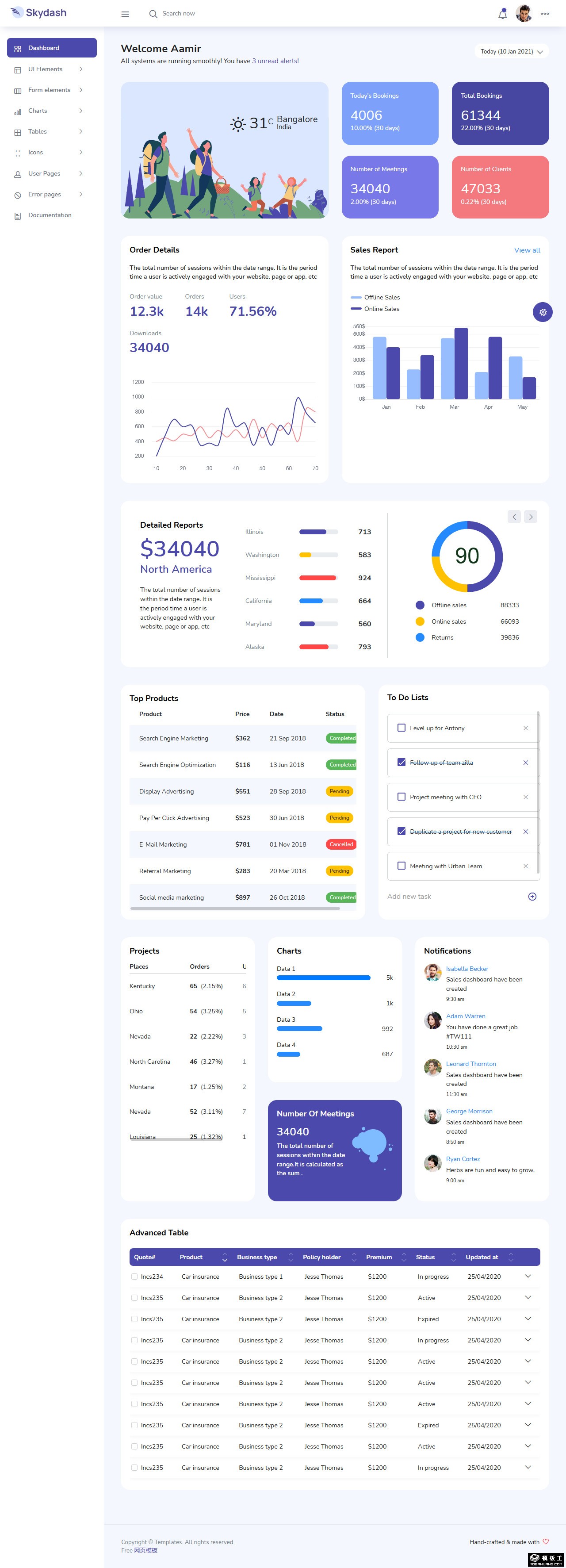Open the floating settings gear icon
The image size is (566, 1568).
click(542, 312)
